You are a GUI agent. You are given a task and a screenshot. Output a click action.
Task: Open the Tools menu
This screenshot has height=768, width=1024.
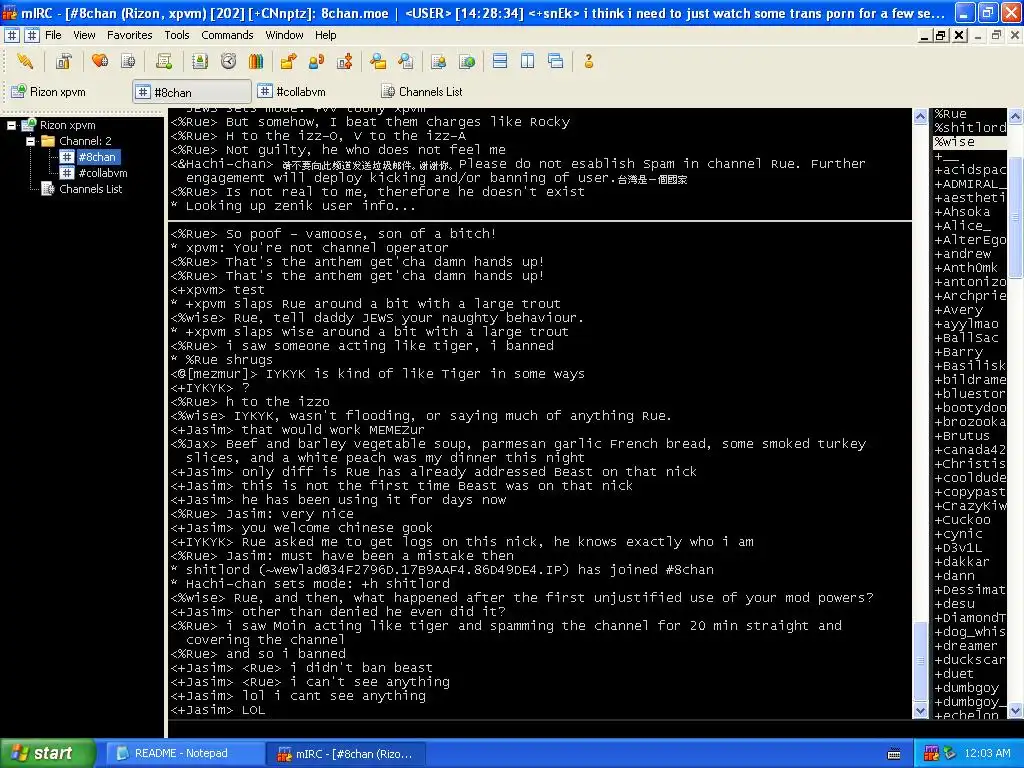[x=176, y=35]
